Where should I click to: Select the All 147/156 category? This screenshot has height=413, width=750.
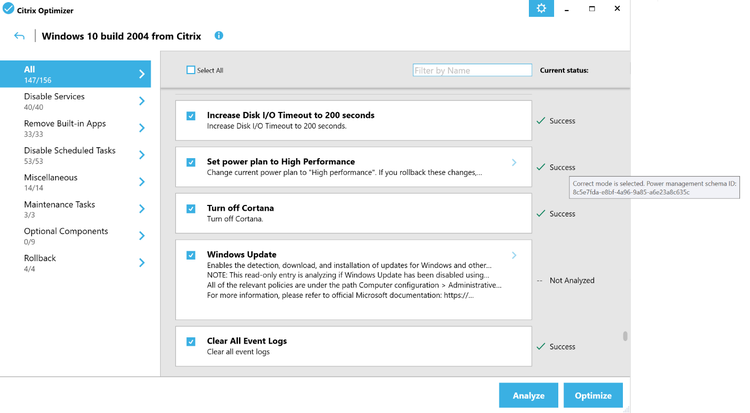click(75, 74)
